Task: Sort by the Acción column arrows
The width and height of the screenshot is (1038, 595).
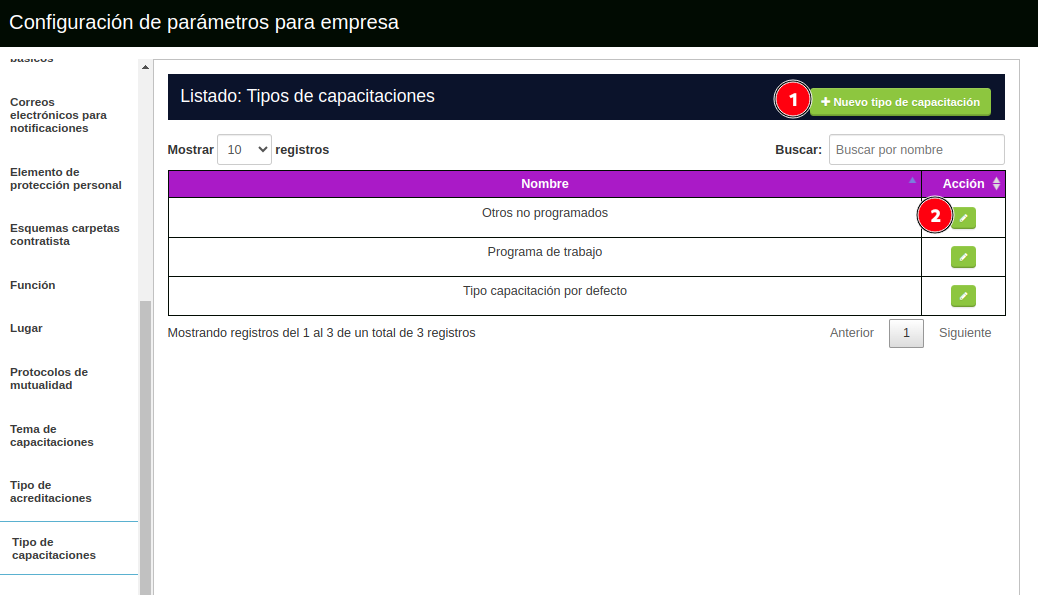Action: click(x=996, y=184)
